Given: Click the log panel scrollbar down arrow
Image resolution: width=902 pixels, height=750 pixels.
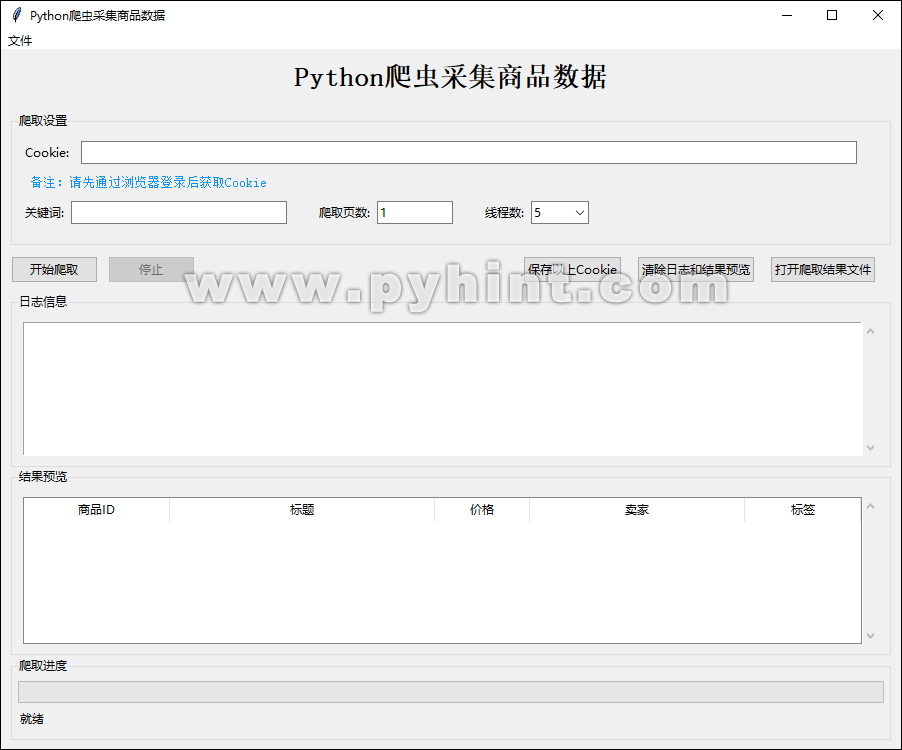Looking at the screenshot, I should pos(869,447).
